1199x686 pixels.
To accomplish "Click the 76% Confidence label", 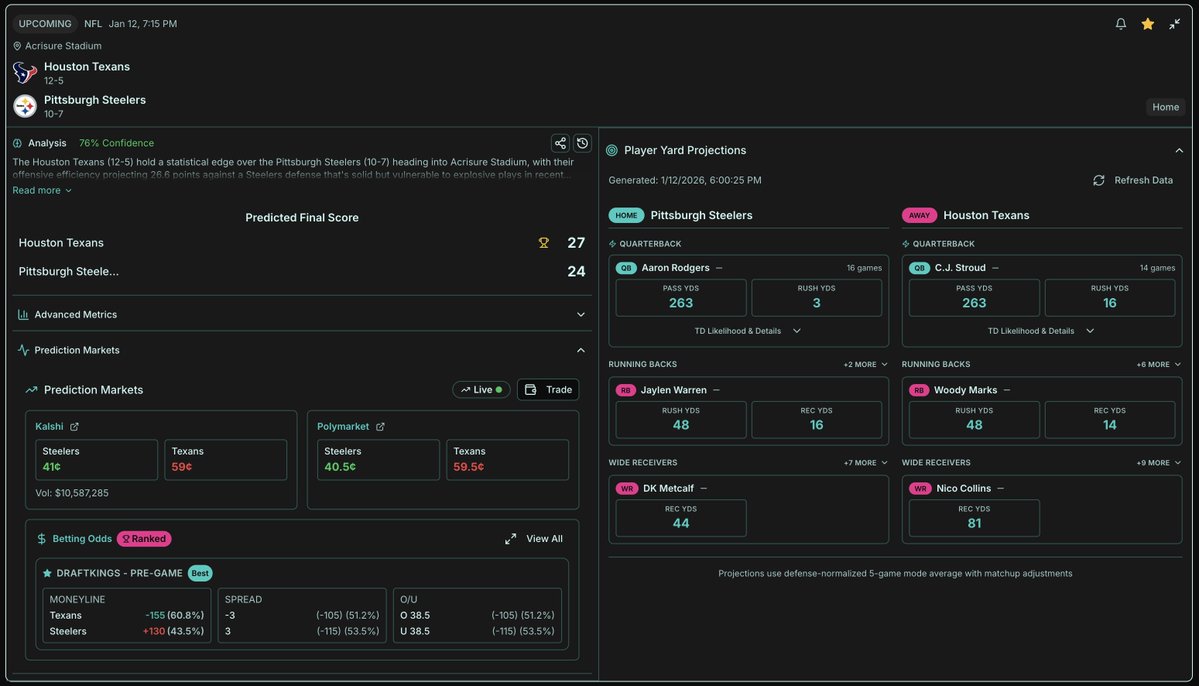I will point(116,143).
